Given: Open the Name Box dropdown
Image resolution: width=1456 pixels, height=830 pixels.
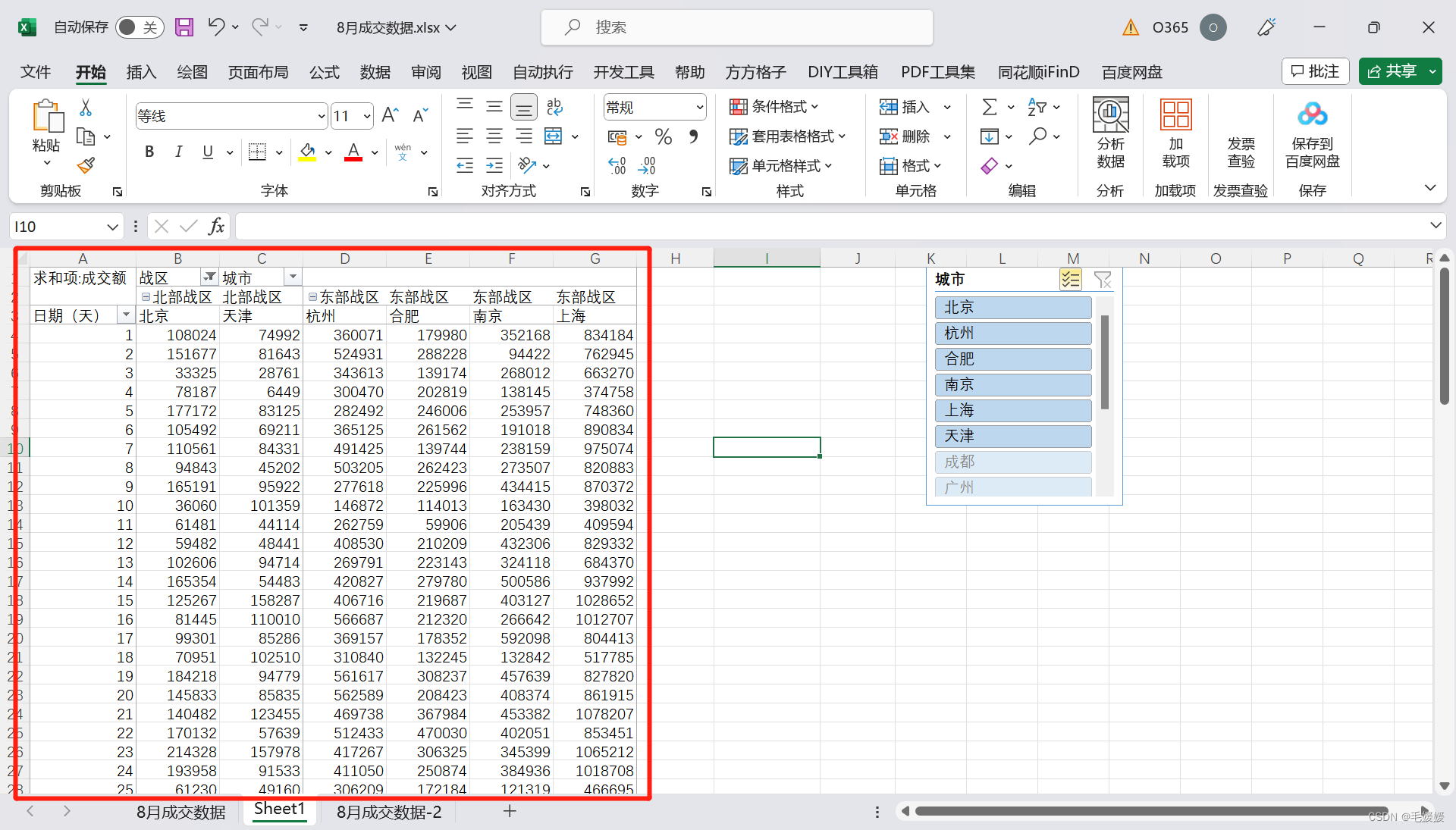Looking at the screenshot, I should 112,227.
